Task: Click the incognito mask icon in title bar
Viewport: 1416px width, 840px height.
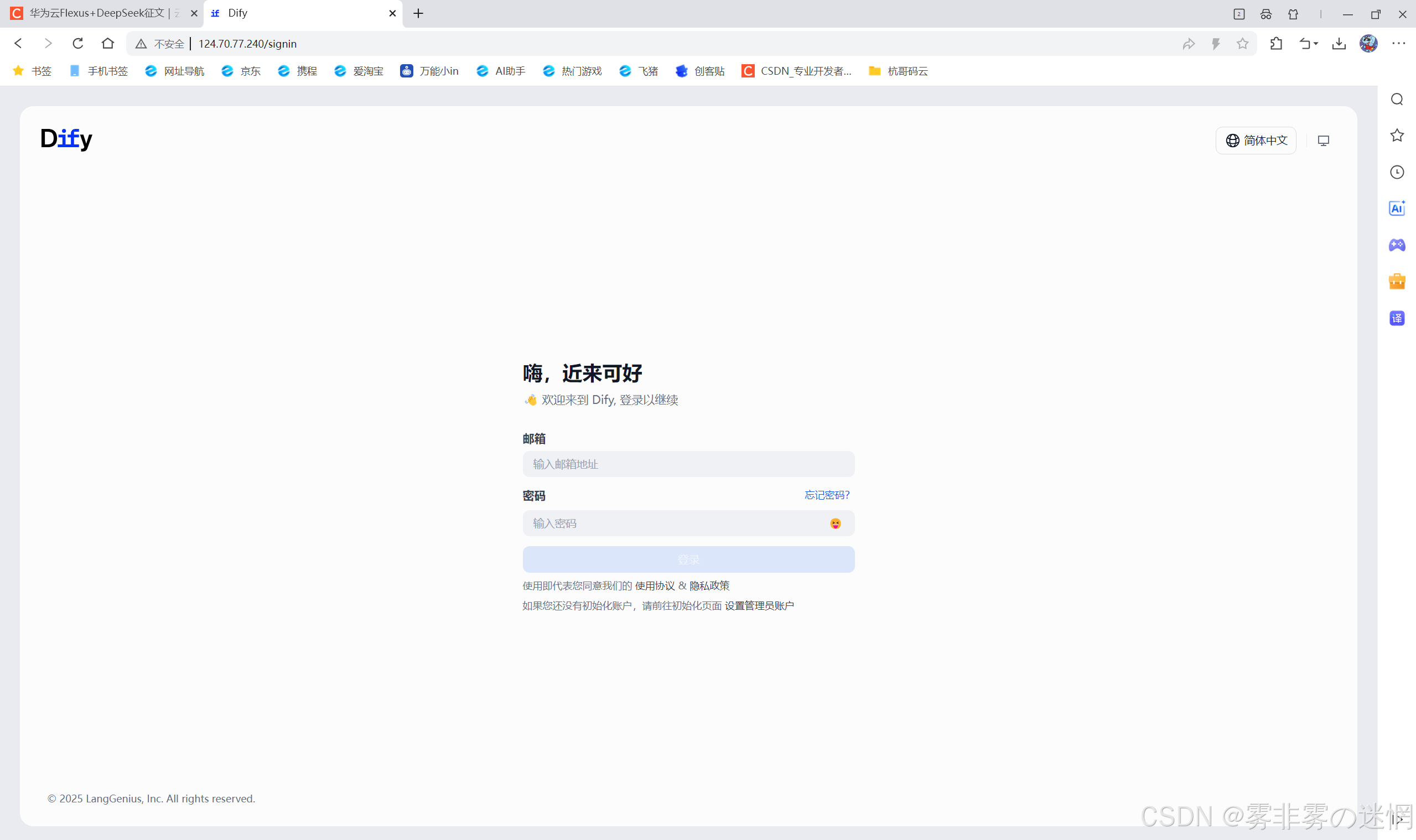Action: (x=1266, y=14)
